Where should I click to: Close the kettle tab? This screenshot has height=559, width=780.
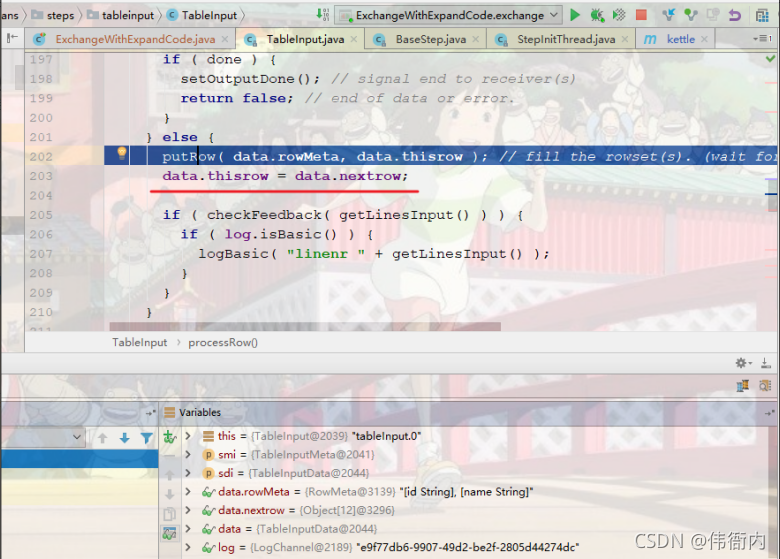704,39
